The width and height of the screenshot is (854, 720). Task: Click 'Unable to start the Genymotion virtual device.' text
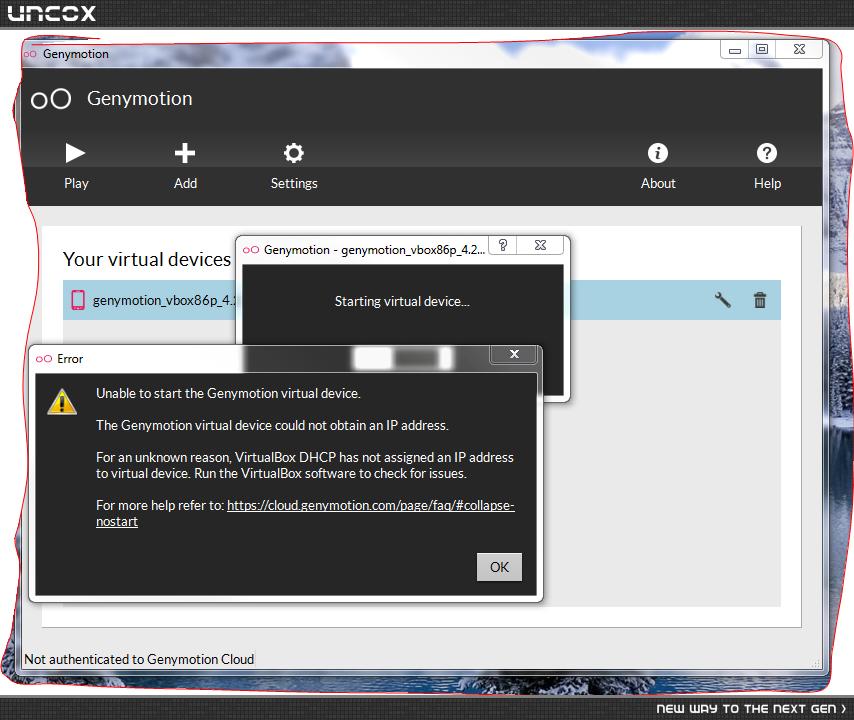228,393
